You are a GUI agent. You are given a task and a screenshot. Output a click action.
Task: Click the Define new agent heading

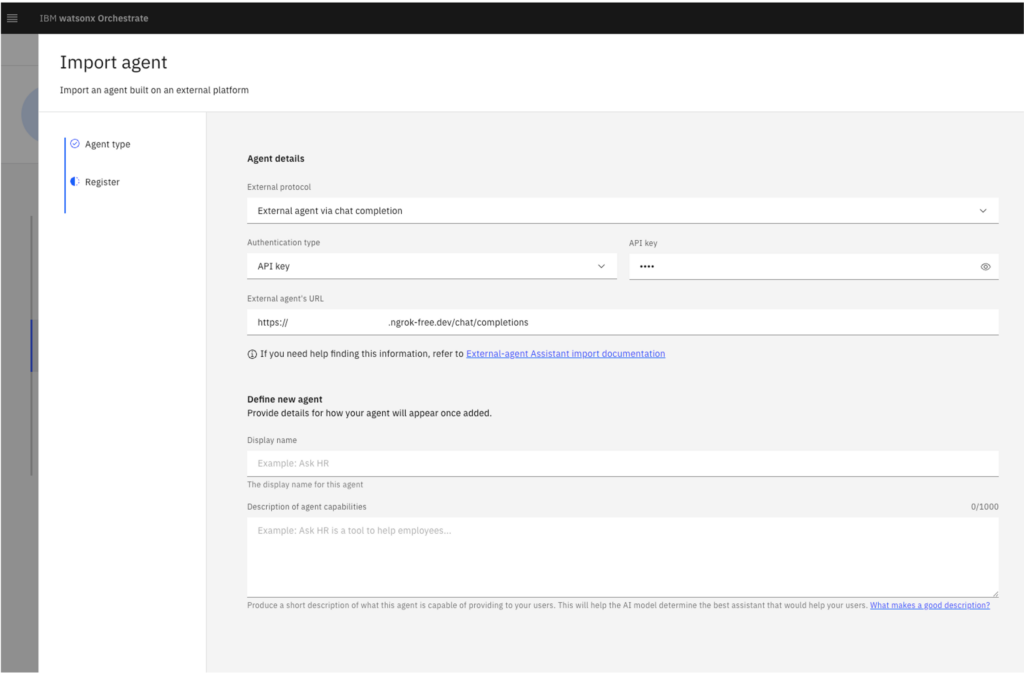coord(285,399)
